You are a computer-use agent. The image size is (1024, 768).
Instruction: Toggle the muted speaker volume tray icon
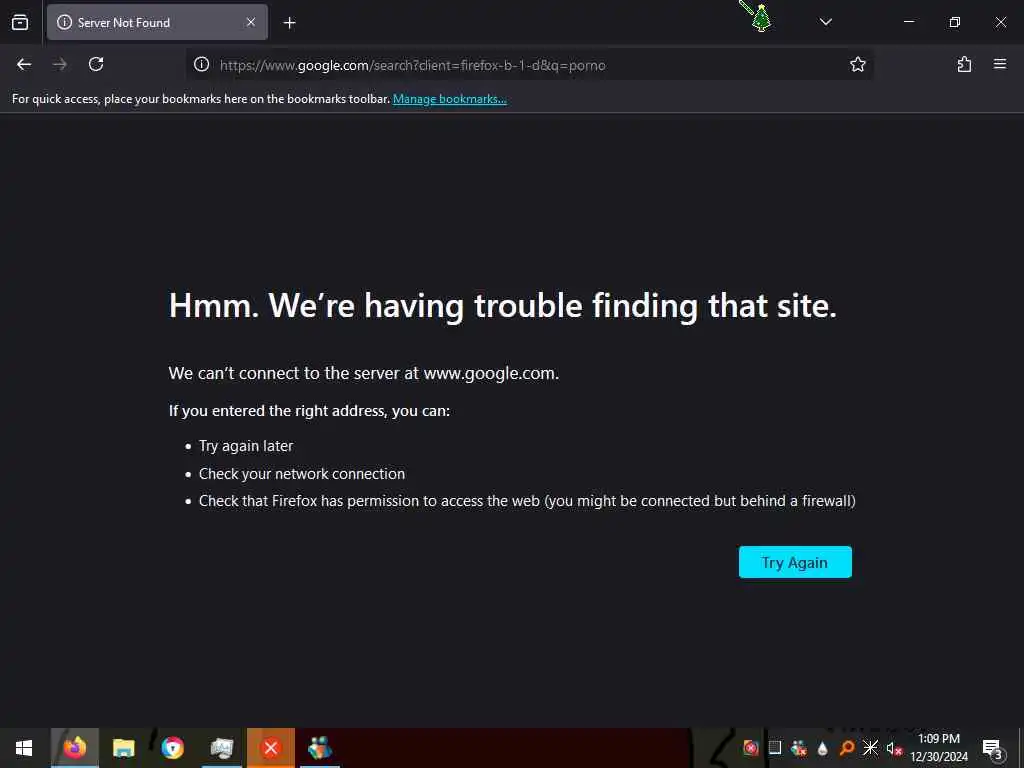pos(894,748)
